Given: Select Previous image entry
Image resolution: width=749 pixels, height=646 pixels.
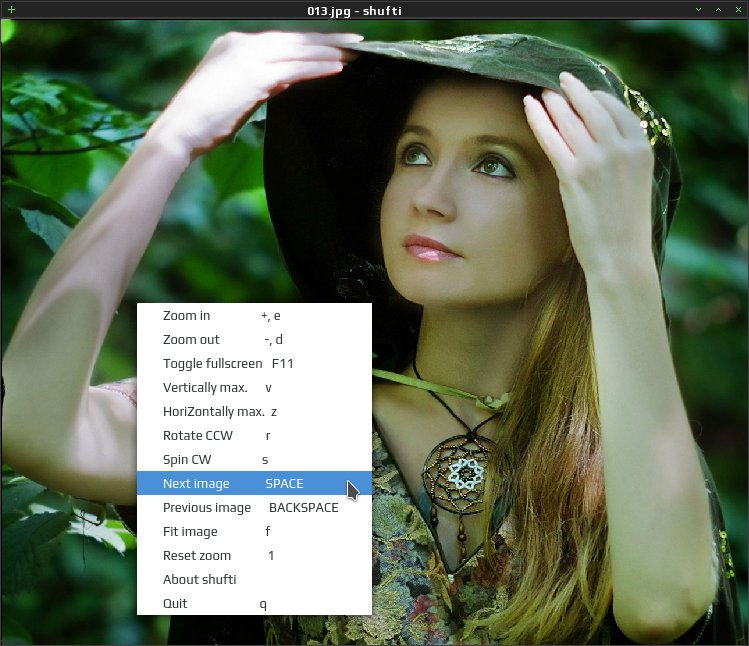Looking at the screenshot, I should [x=254, y=507].
